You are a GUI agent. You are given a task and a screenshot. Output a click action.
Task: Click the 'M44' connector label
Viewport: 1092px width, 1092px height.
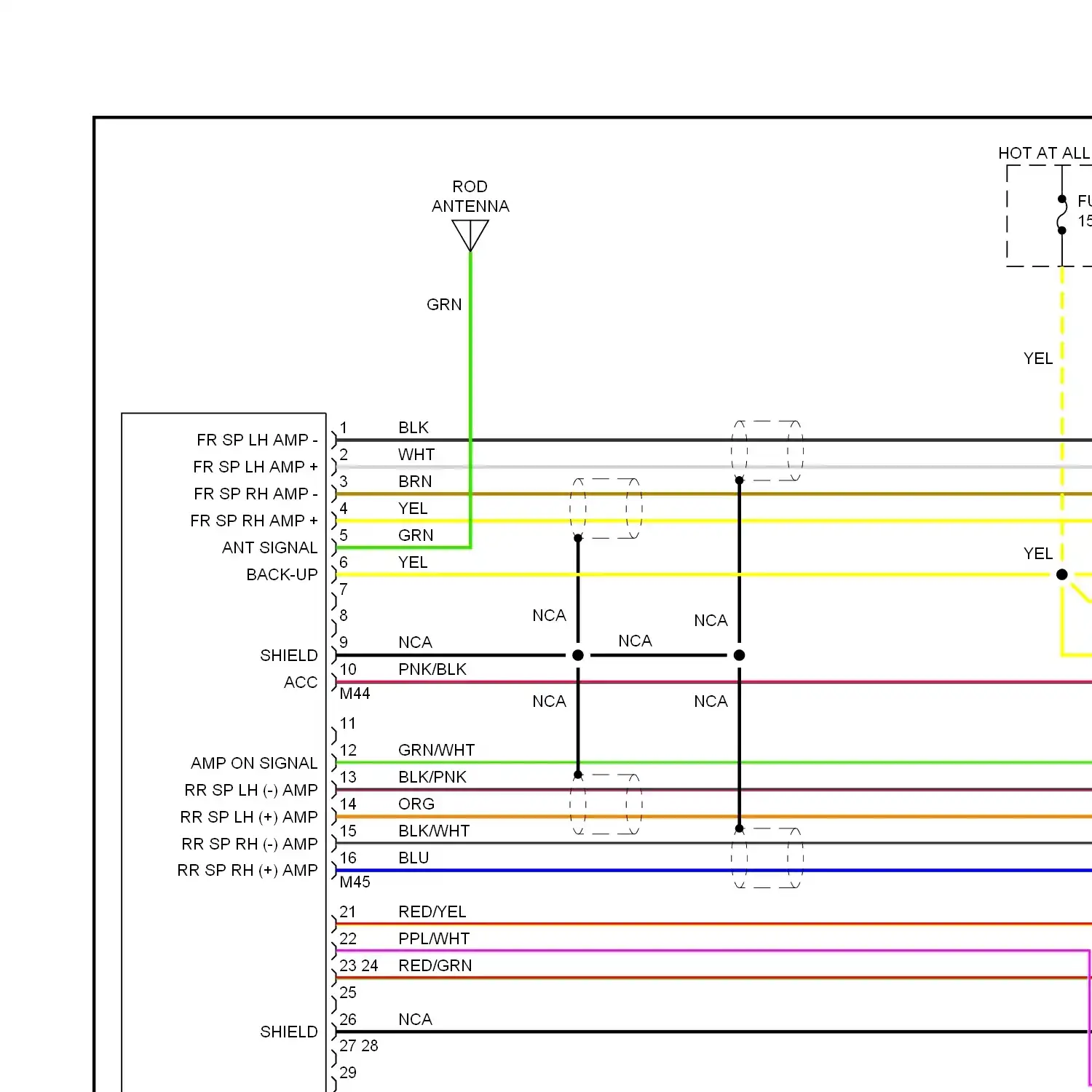[x=355, y=694]
